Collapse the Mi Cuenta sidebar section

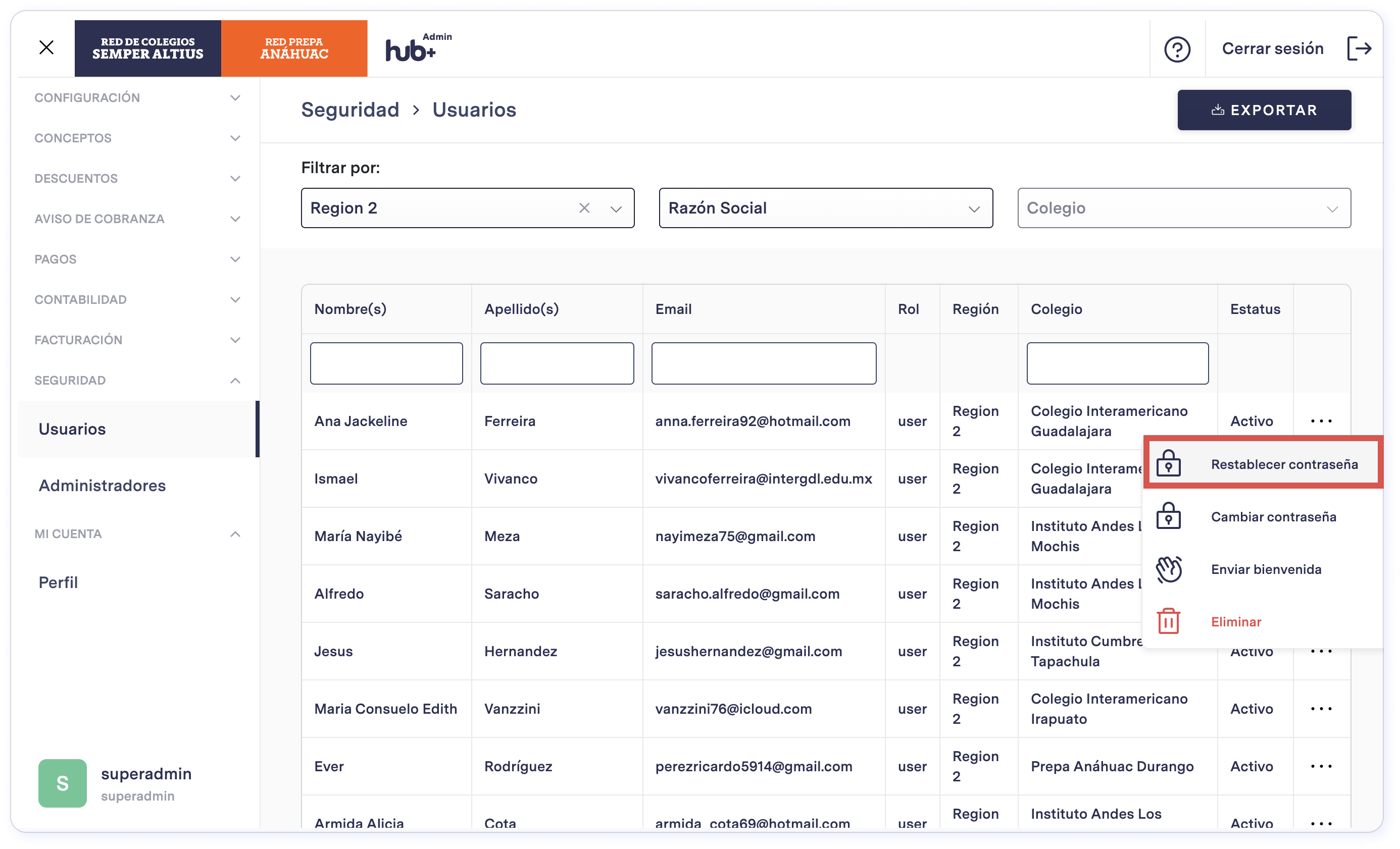pyautogui.click(x=138, y=534)
